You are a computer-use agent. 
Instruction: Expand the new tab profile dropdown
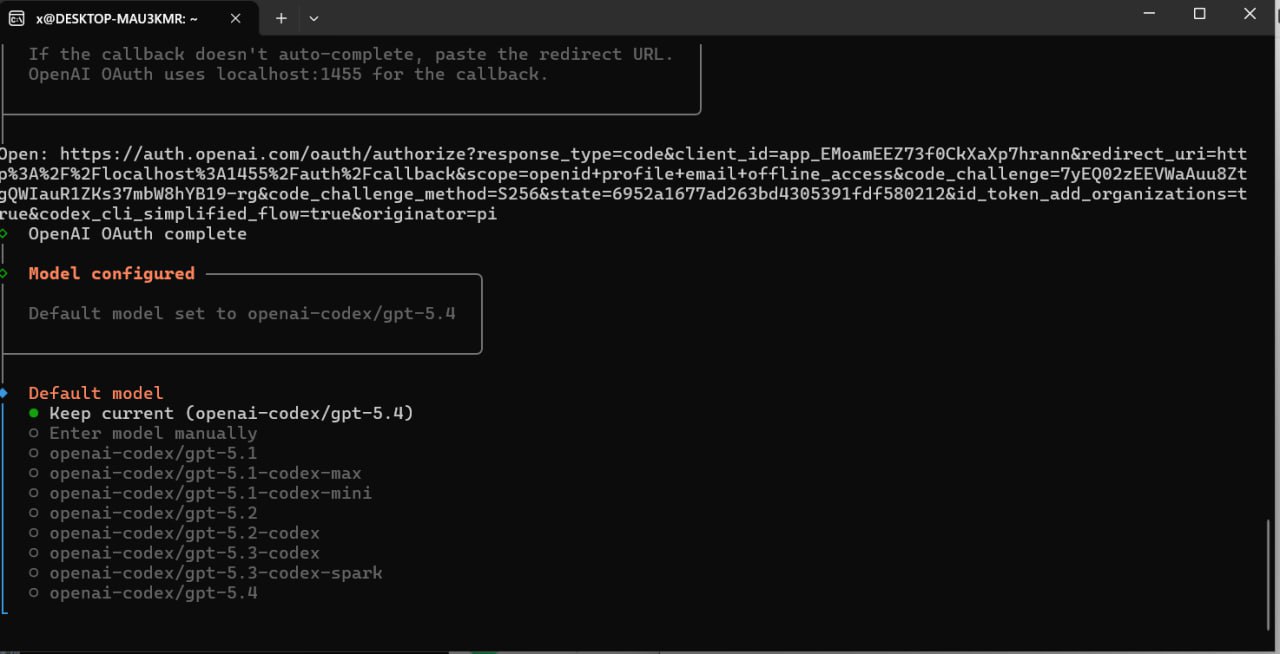click(314, 18)
